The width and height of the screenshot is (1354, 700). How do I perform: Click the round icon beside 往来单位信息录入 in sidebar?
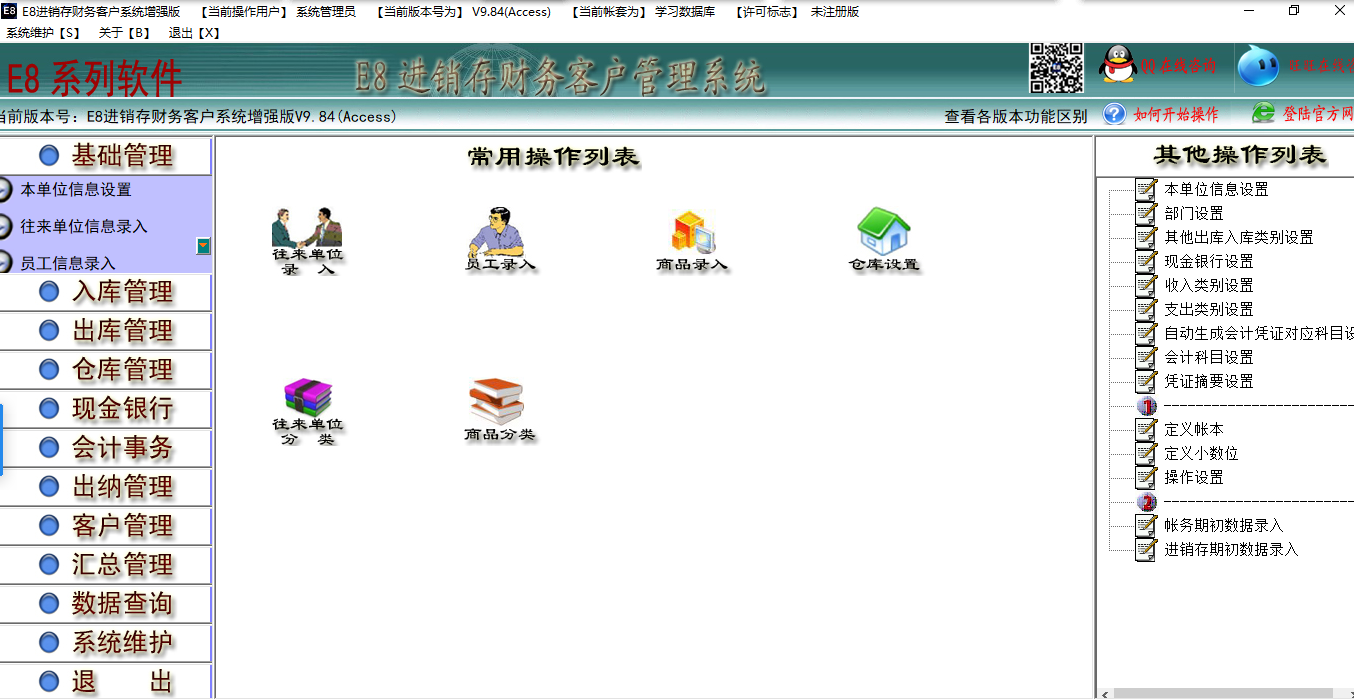5,227
